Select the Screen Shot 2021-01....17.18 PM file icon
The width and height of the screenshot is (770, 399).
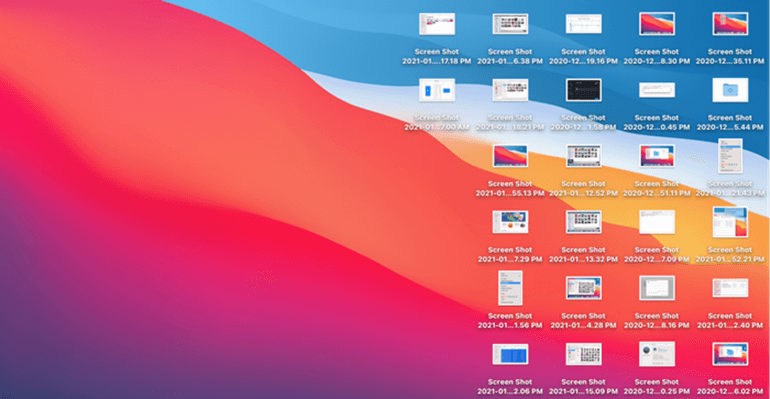pos(437,24)
